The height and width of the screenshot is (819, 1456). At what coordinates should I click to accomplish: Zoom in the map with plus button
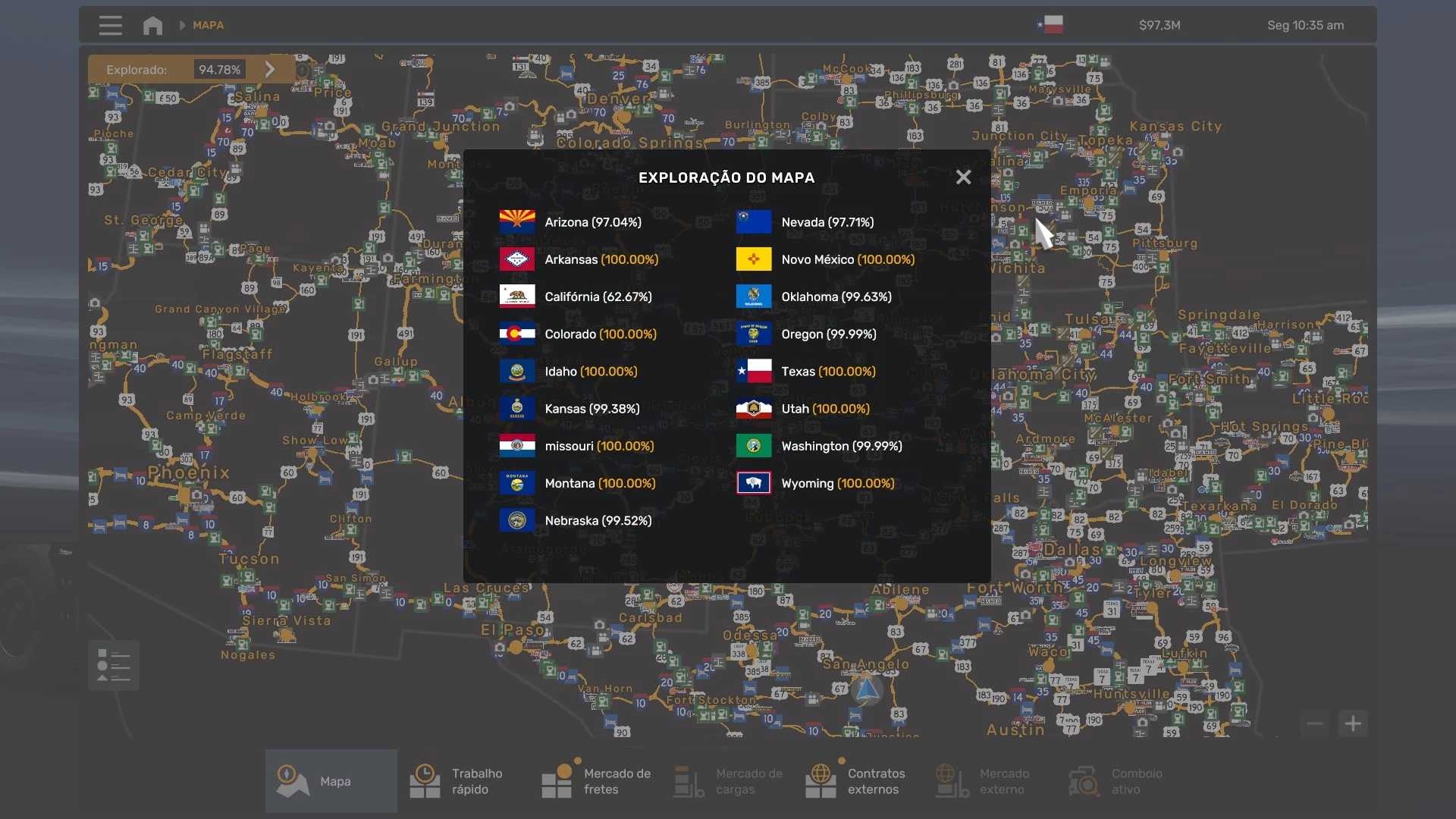coord(1353,723)
